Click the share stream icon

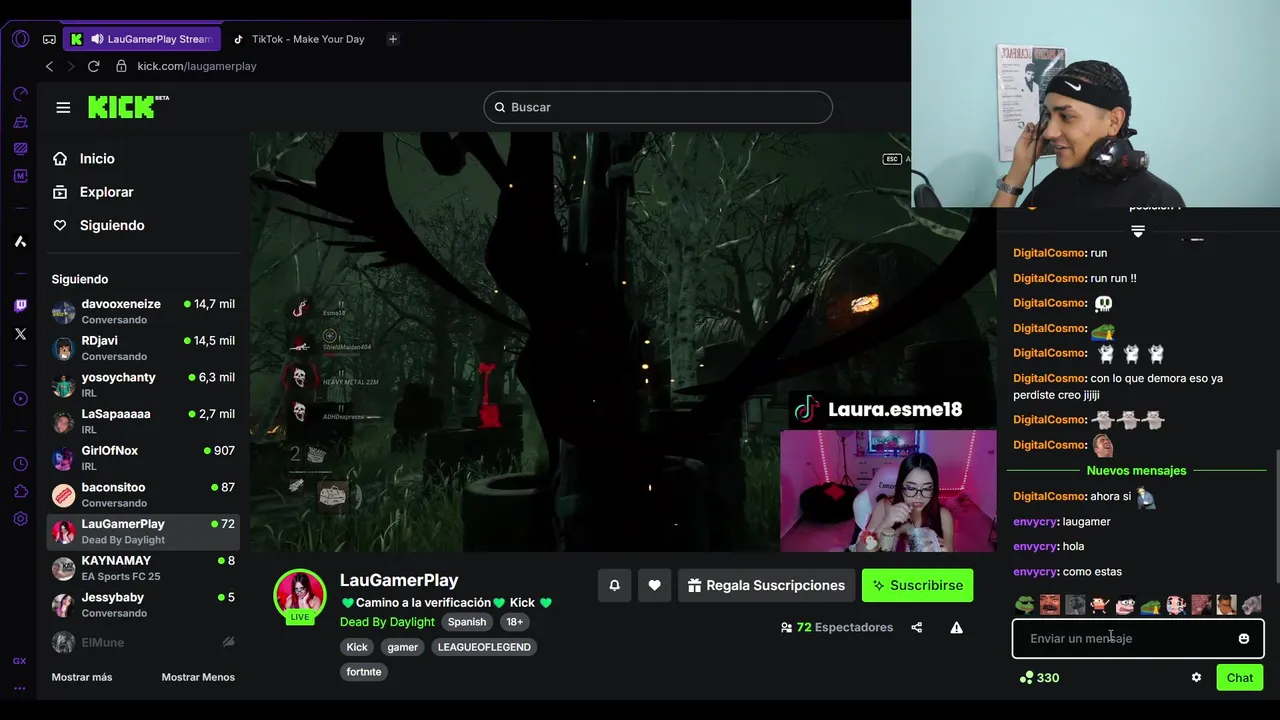click(917, 628)
